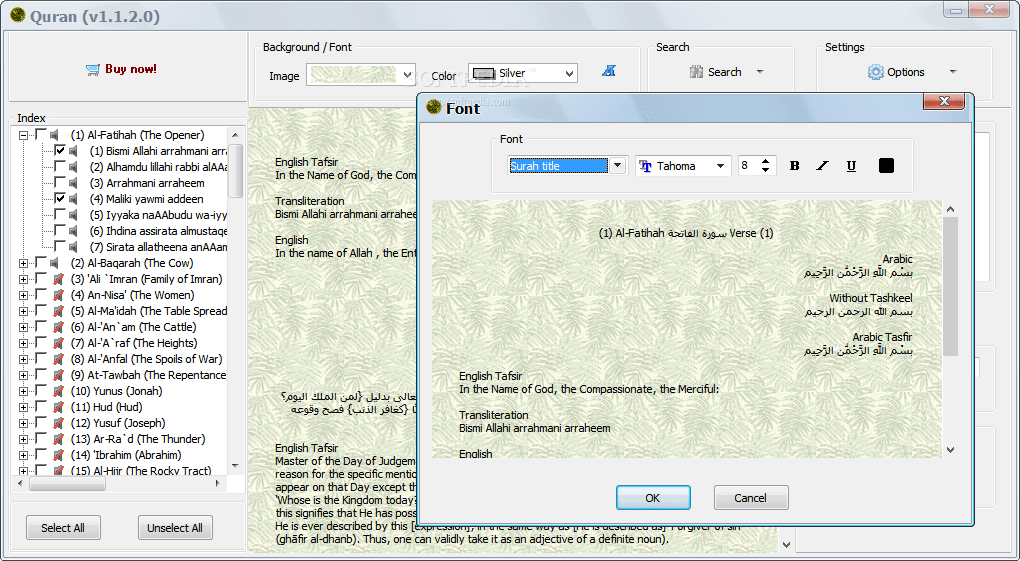The image size is (1020, 561).
Task: Decrease font size with the down stepper
Action: pyautogui.click(x=766, y=170)
